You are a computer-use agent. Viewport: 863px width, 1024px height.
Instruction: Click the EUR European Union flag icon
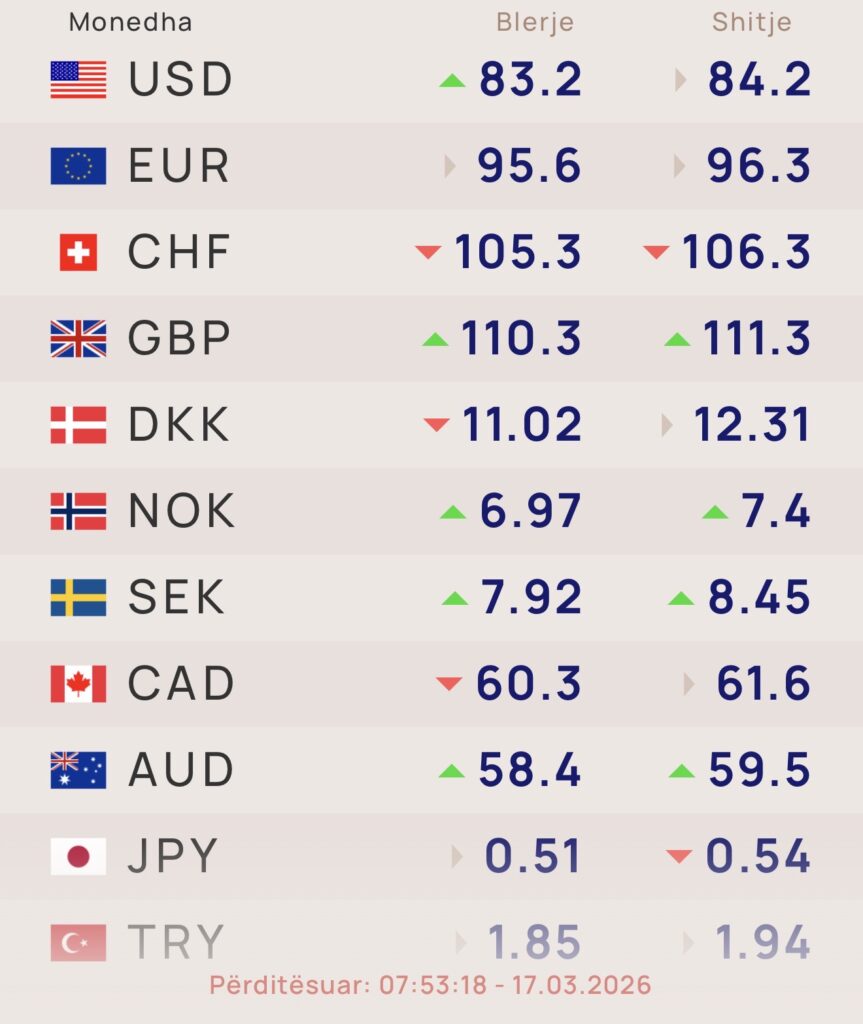tap(78, 166)
